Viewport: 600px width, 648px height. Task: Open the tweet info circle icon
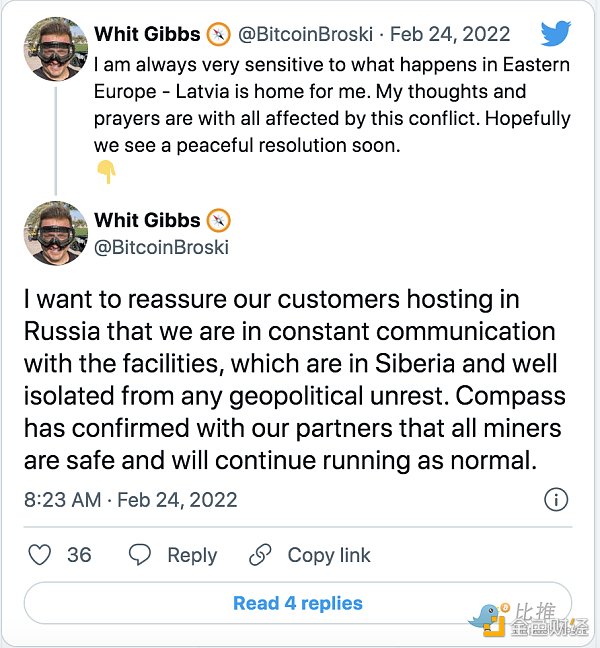556,500
